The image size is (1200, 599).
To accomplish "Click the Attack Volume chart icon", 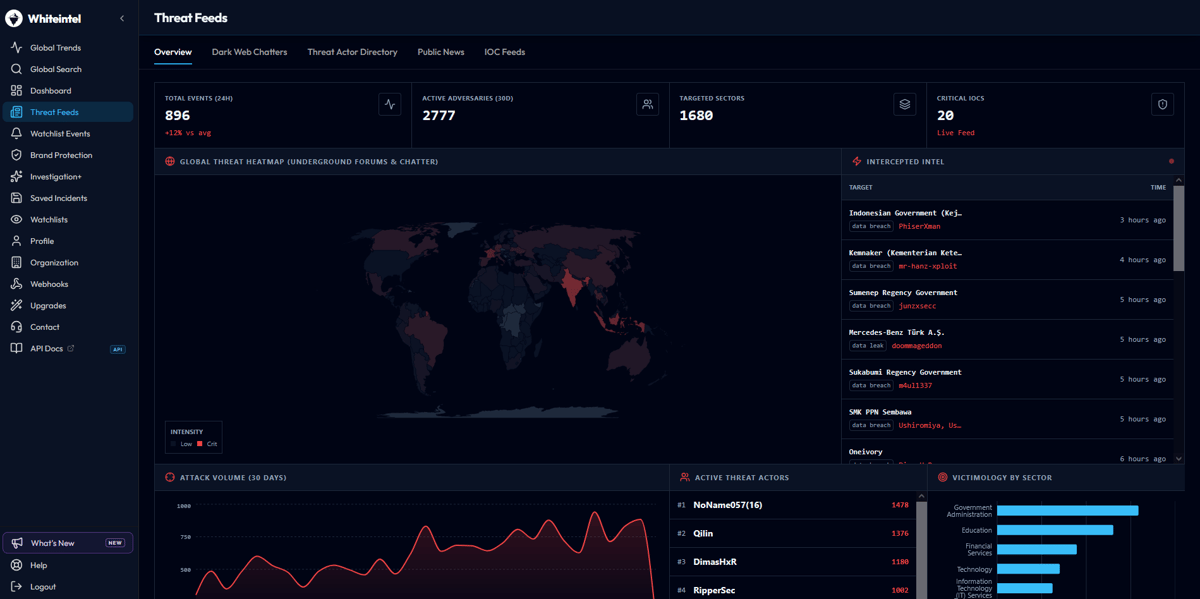I will 170,478.
